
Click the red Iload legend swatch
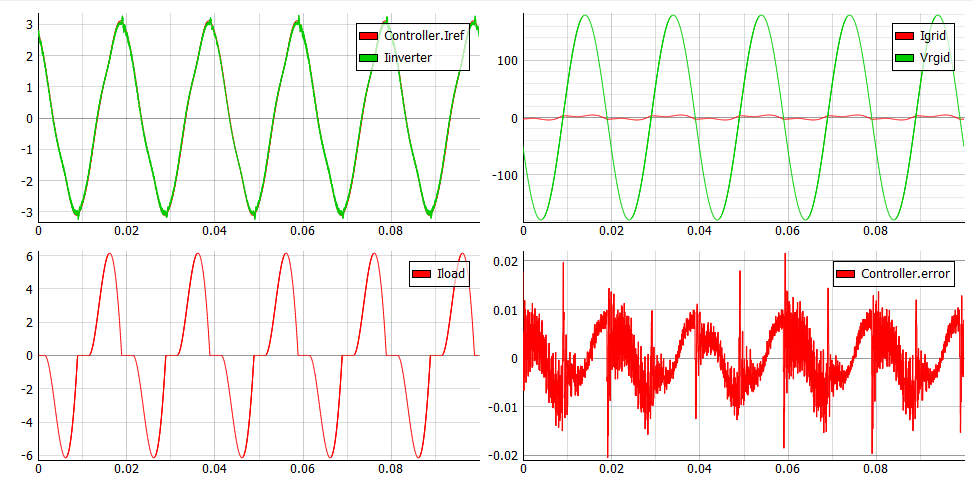tap(422, 274)
